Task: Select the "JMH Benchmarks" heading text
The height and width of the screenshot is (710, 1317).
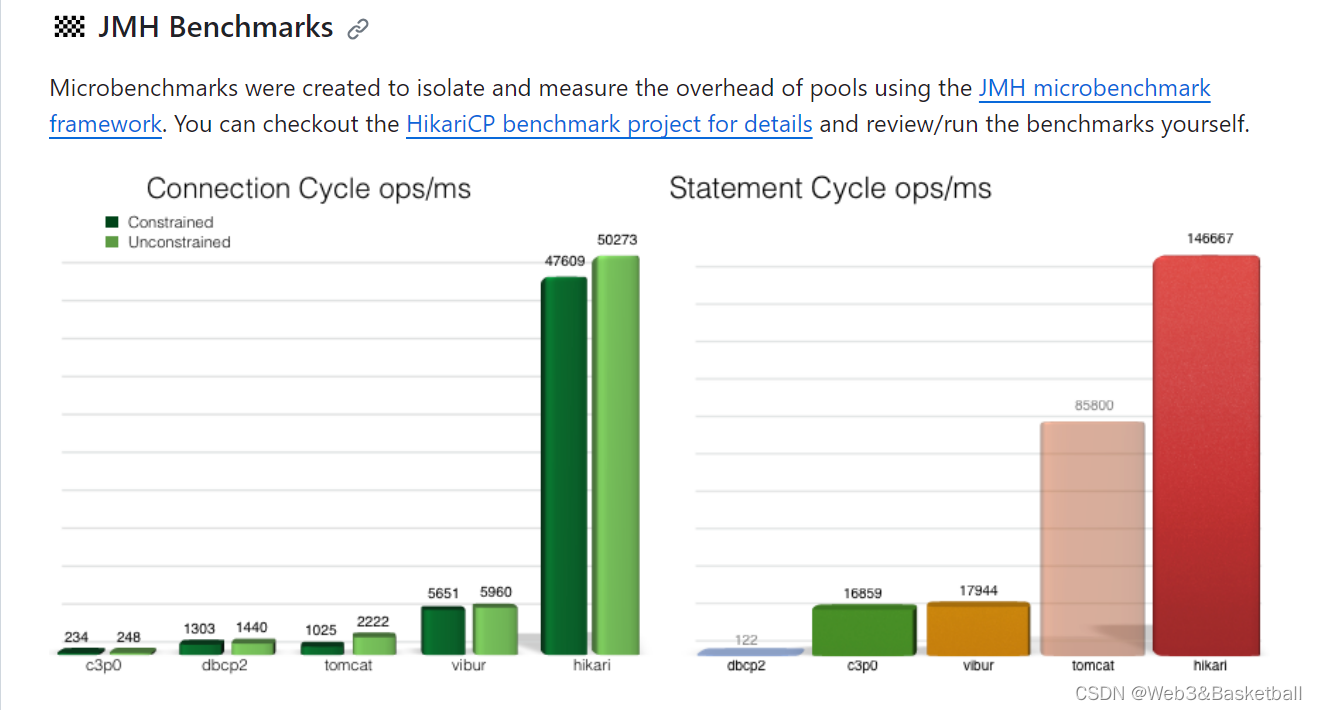Action: 215,27
